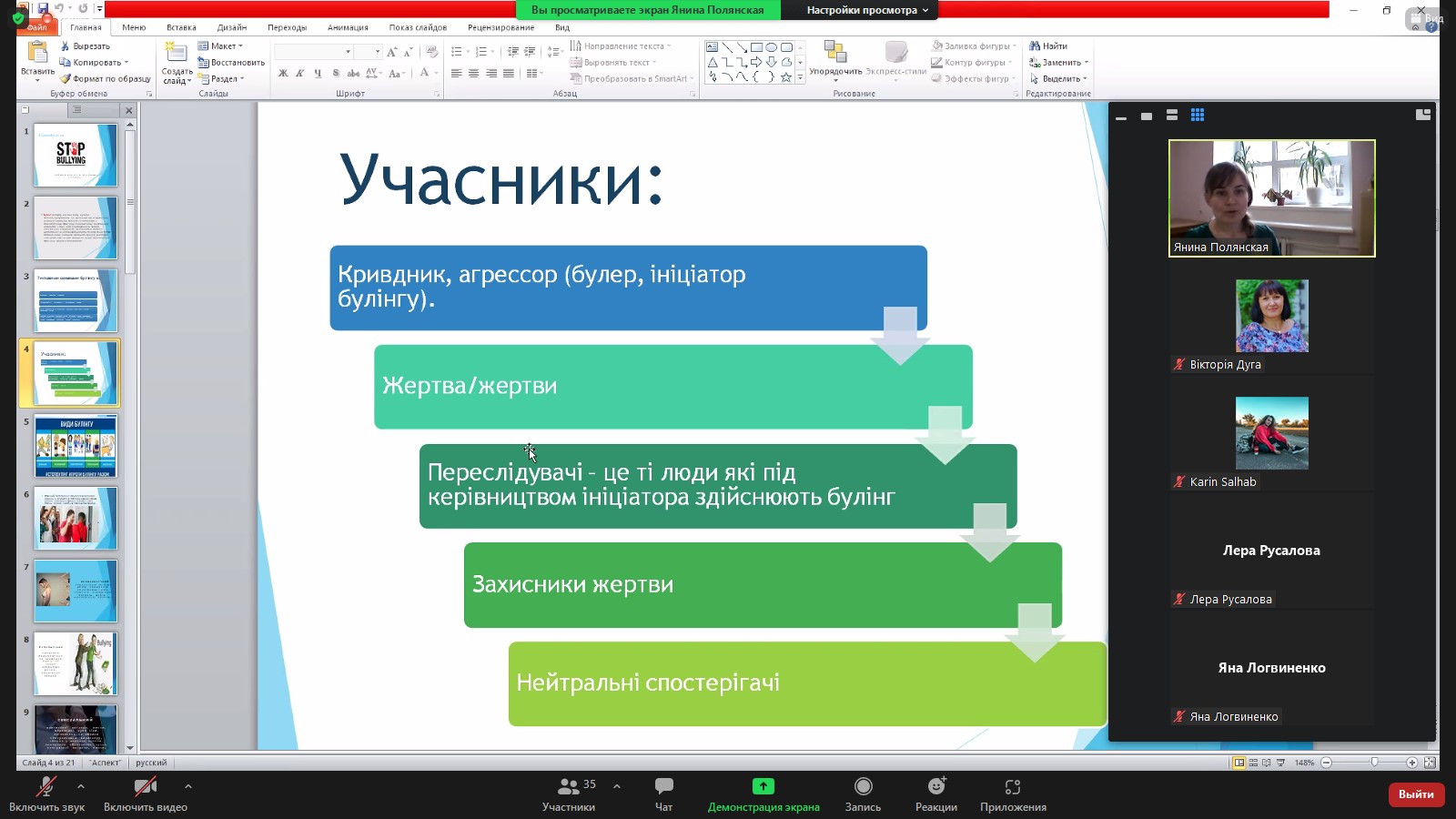Image resolution: width=1456 pixels, height=819 pixels.
Task: Switch the Zoom video panel to gallery grid view
Action: [1198, 115]
